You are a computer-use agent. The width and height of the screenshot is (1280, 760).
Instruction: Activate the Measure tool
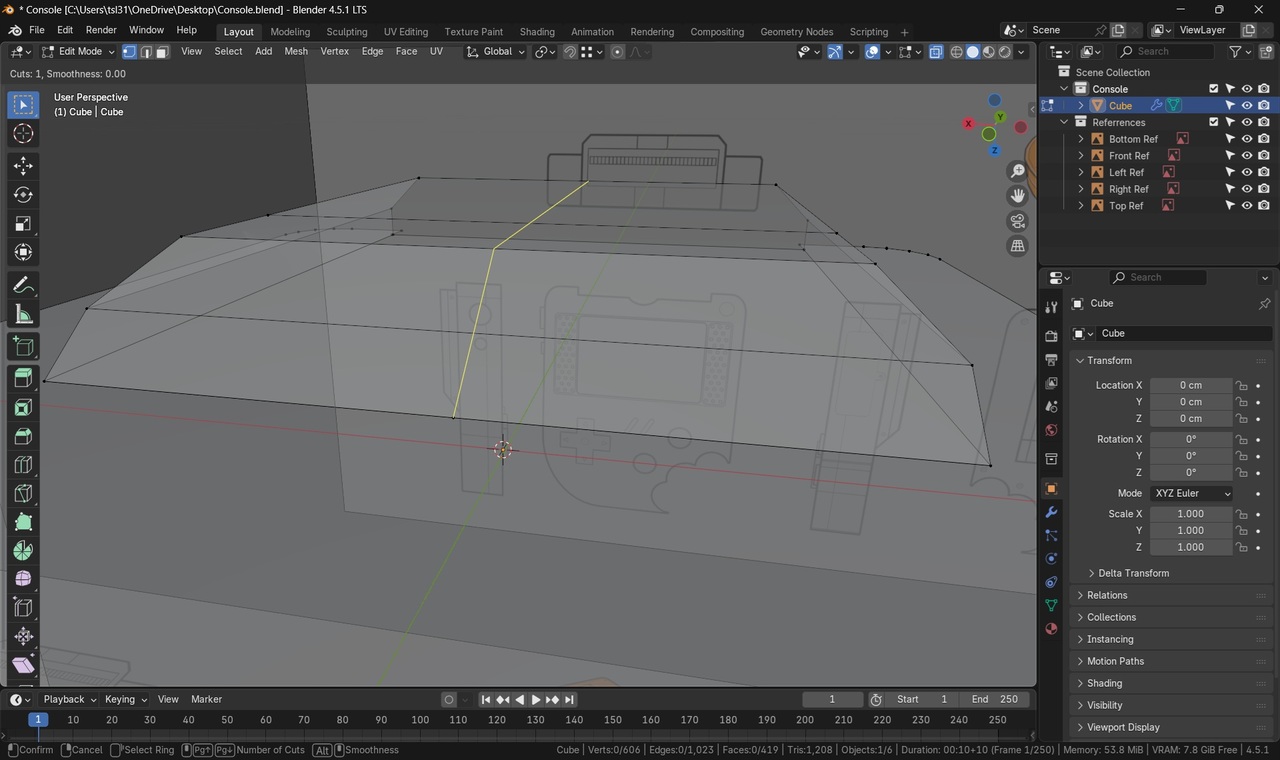pyautogui.click(x=23, y=315)
